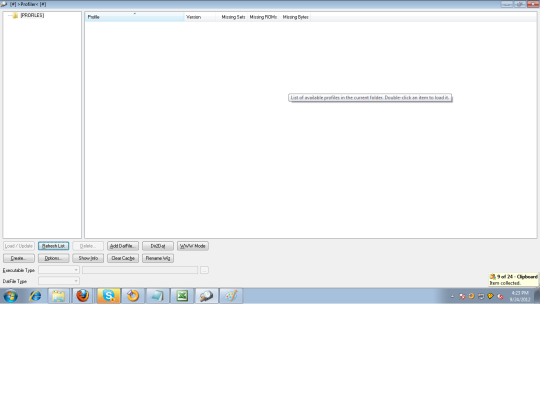Select the [PROFILES] folder in the tree
This screenshot has height=408, width=540.
[x=32, y=15]
